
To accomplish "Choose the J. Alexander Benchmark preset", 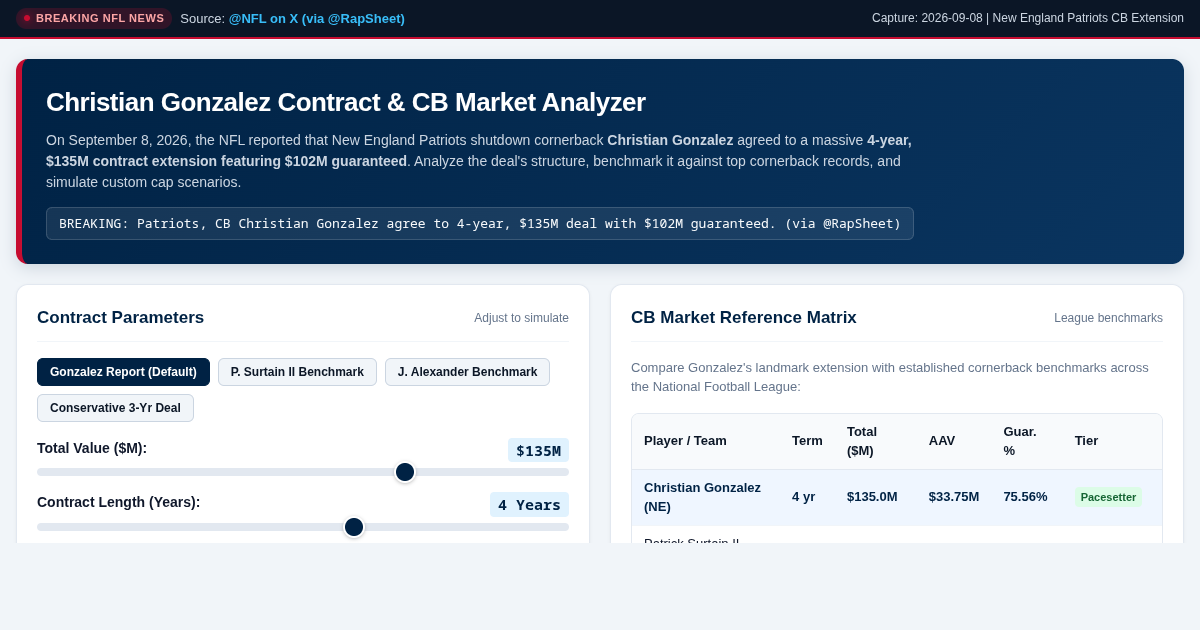I will [467, 372].
